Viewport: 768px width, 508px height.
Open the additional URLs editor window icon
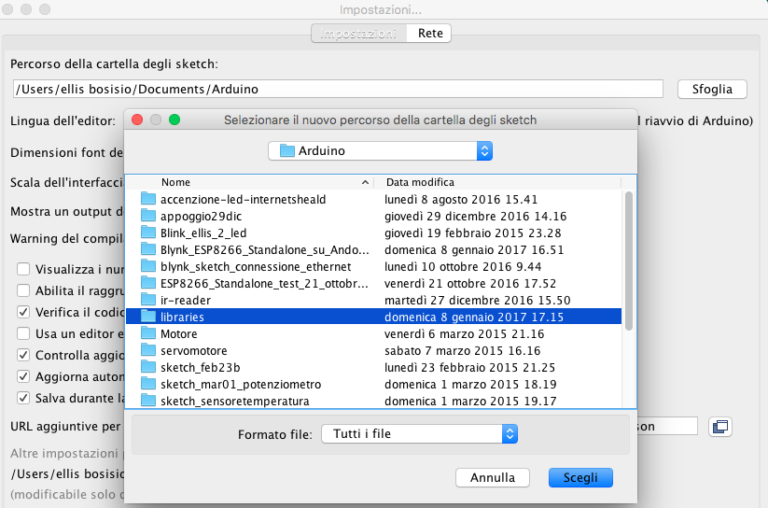719,427
